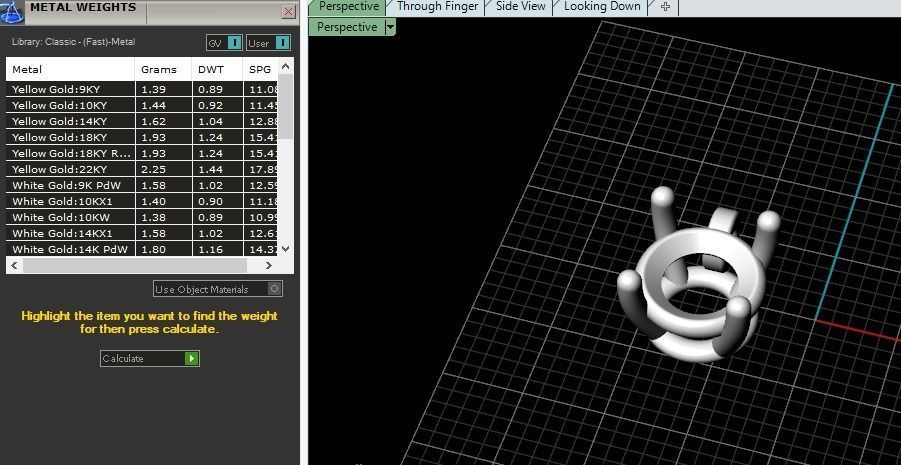Select the White Gold:10KX1 row
This screenshot has width=901, height=465.
(x=142, y=201)
